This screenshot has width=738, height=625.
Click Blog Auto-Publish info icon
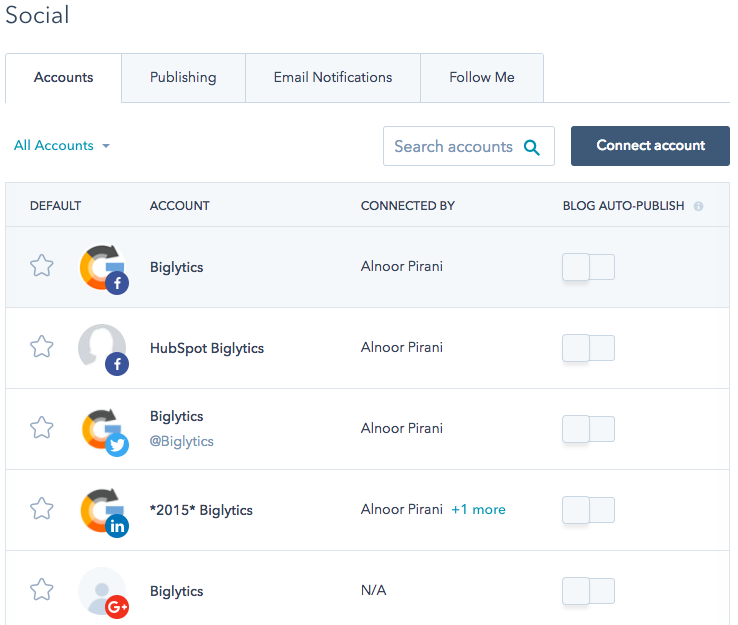698,206
